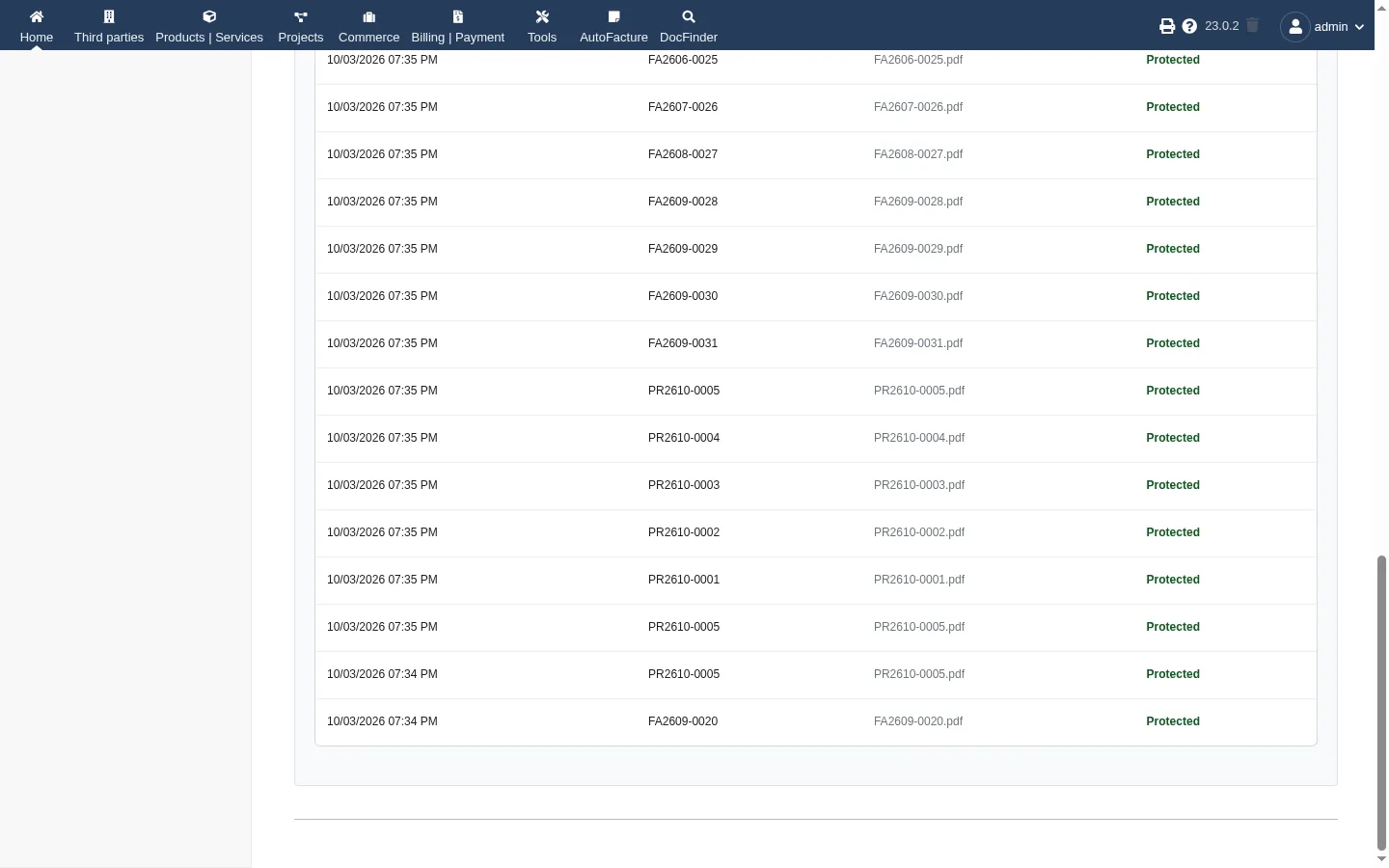Open file FA2606-0025.pdf
Image resolution: width=1389 pixels, height=868 pixels.
tap(918, 60)
